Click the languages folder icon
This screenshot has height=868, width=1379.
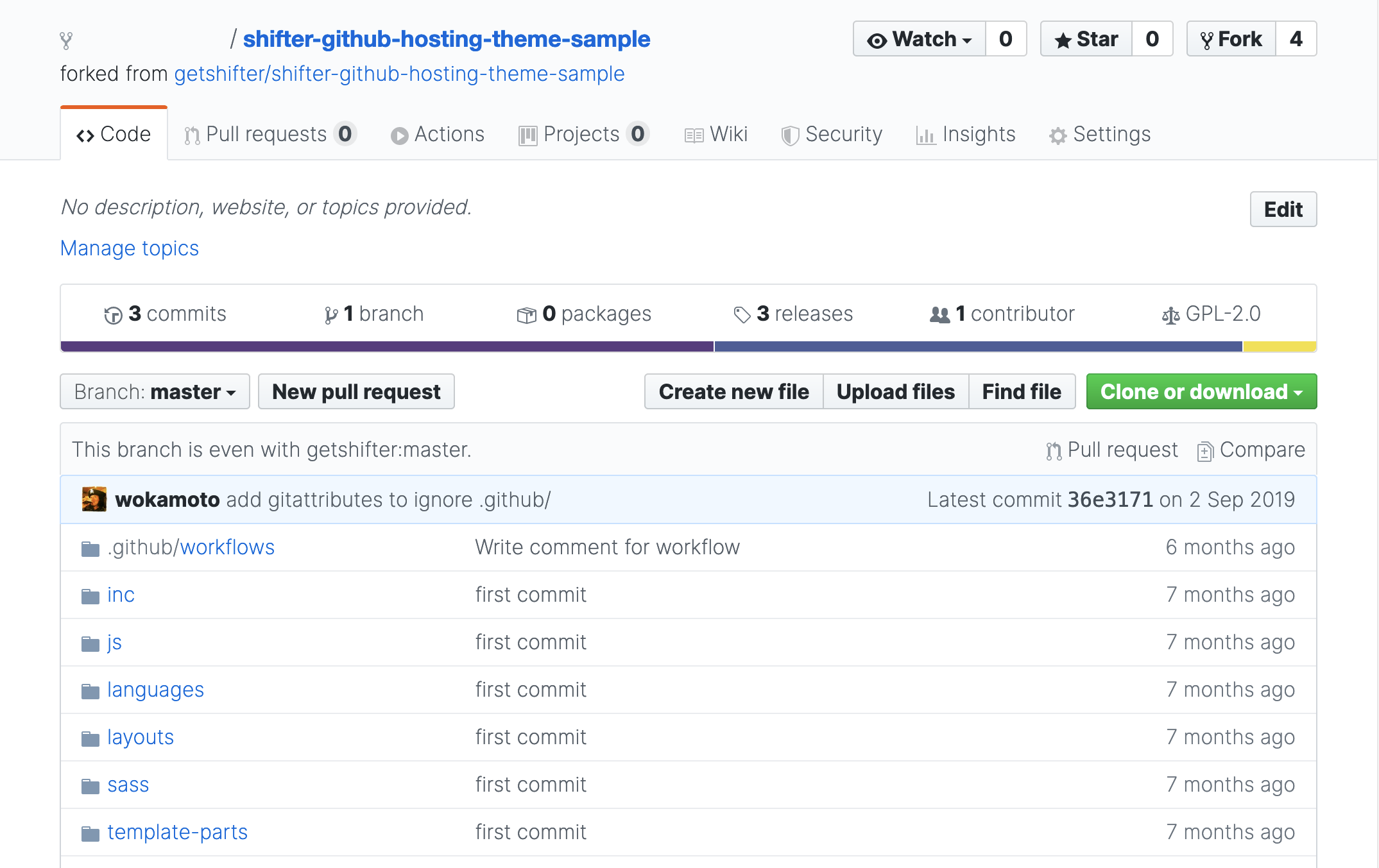pyautogui.click(x=90, y=691)
